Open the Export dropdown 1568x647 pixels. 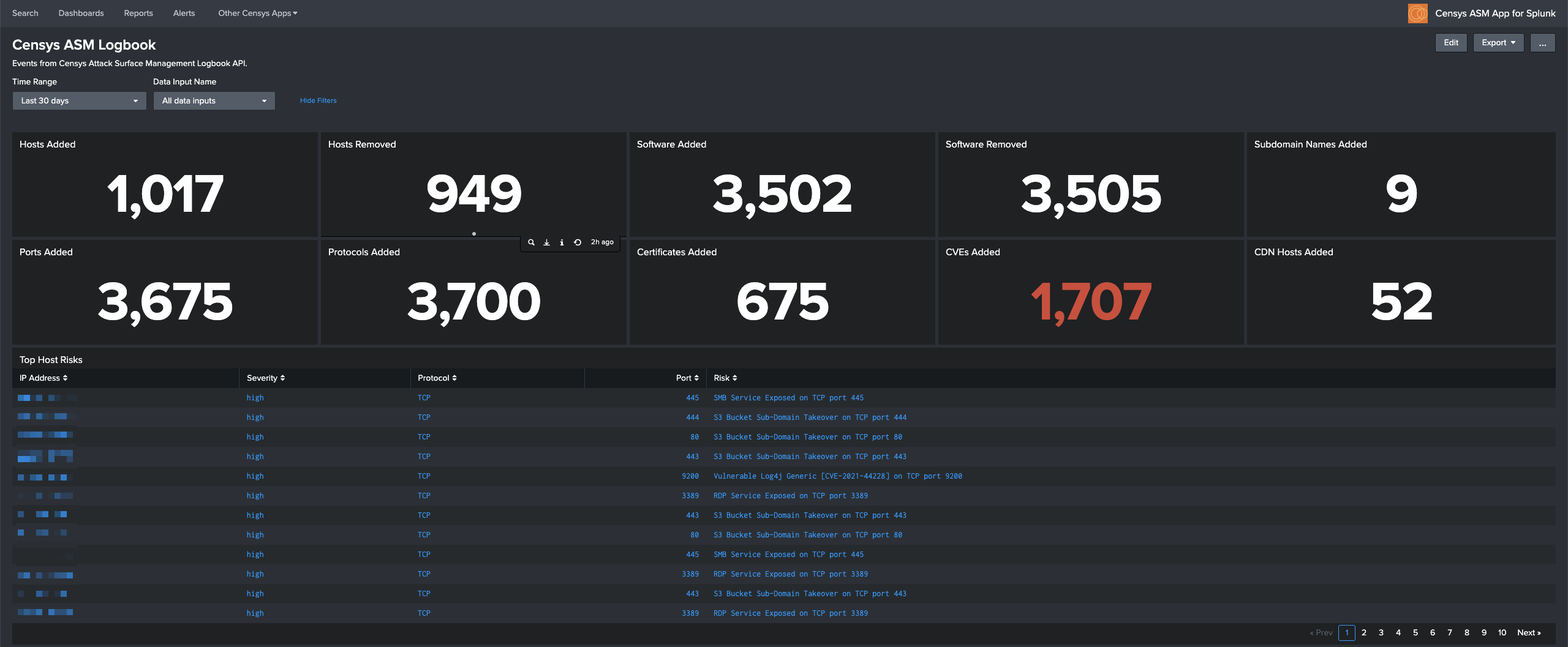1498,43
